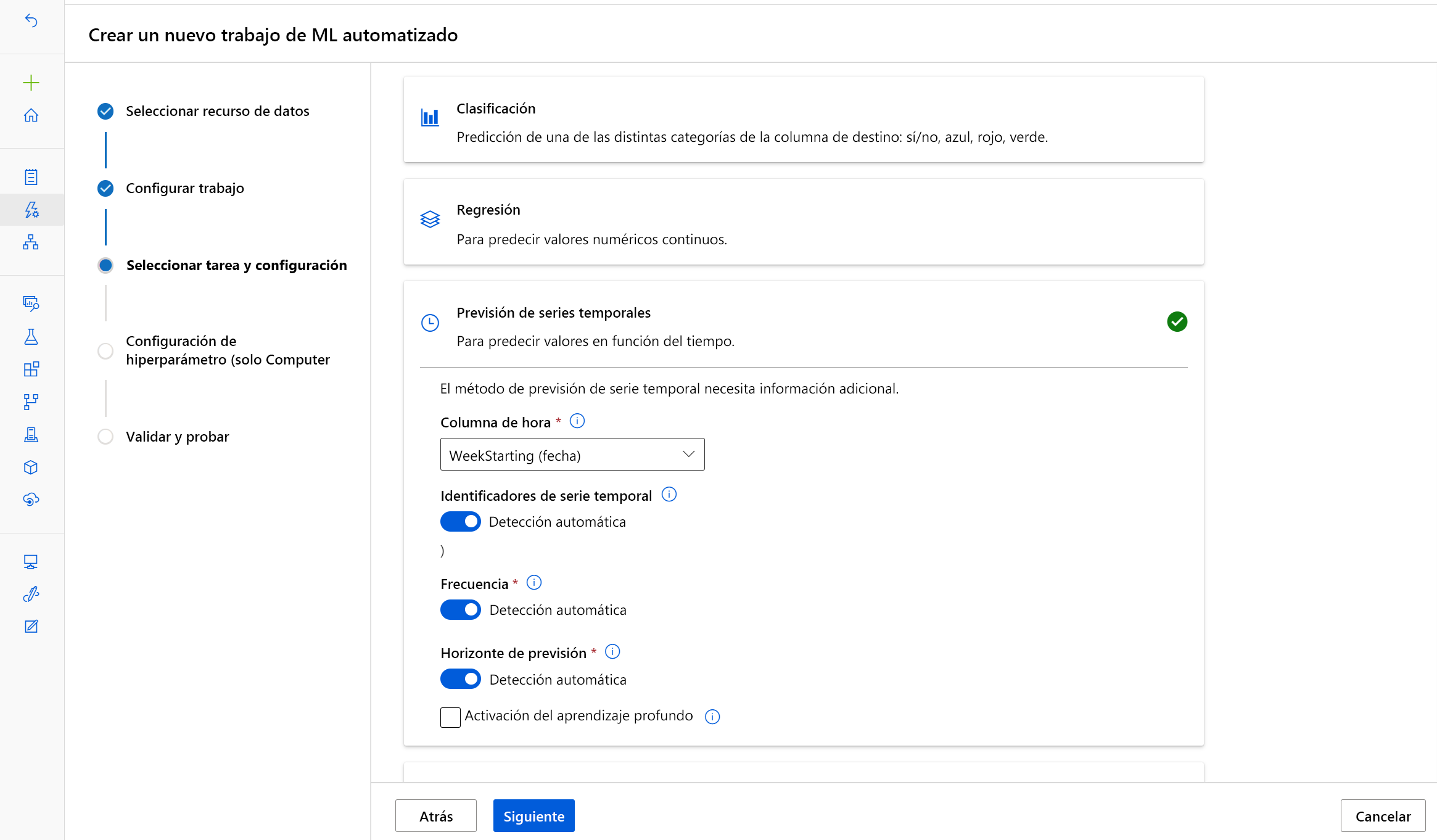Open the Endpoints cloud icon
The height and width of the screenshot is (840, 1437).
[31, 499]
